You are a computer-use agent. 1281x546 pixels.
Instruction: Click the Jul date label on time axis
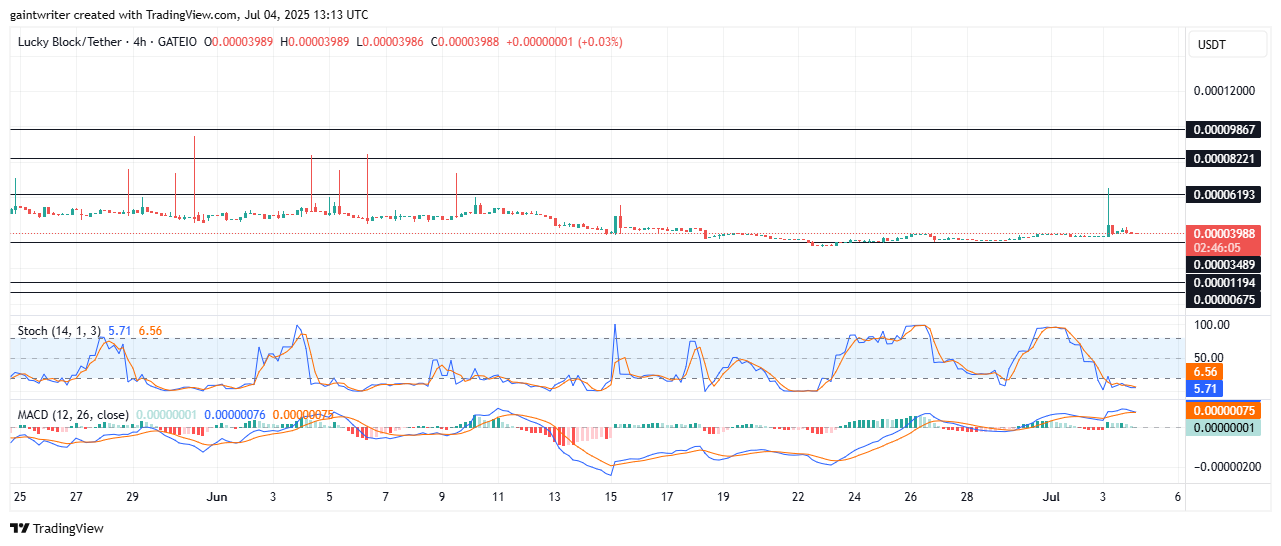pyautogui.click(x=1051, y=496)
